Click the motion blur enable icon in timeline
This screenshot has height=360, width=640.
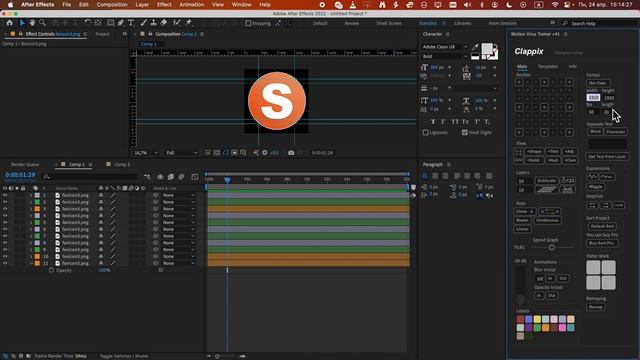pyautogui.click(x=181, y=177)
